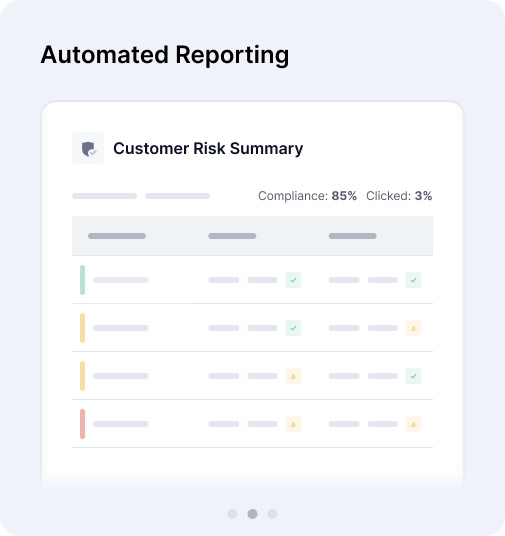Viewport: 505px width, 536px height.
Task: Click the green risk indicator bar
Action: click(x=82, y=280)
